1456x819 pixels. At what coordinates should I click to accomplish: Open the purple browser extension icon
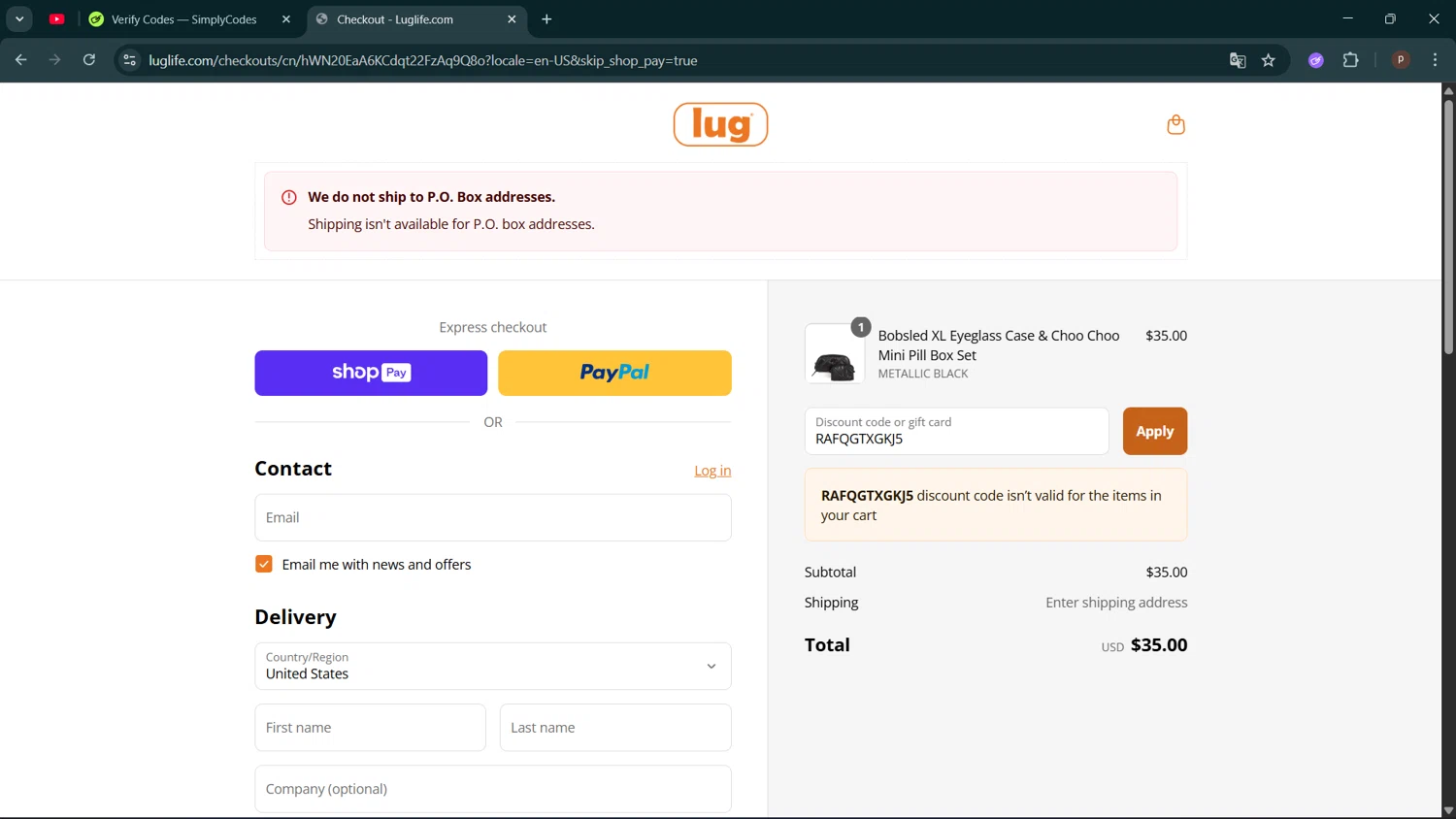[1316, 60]
